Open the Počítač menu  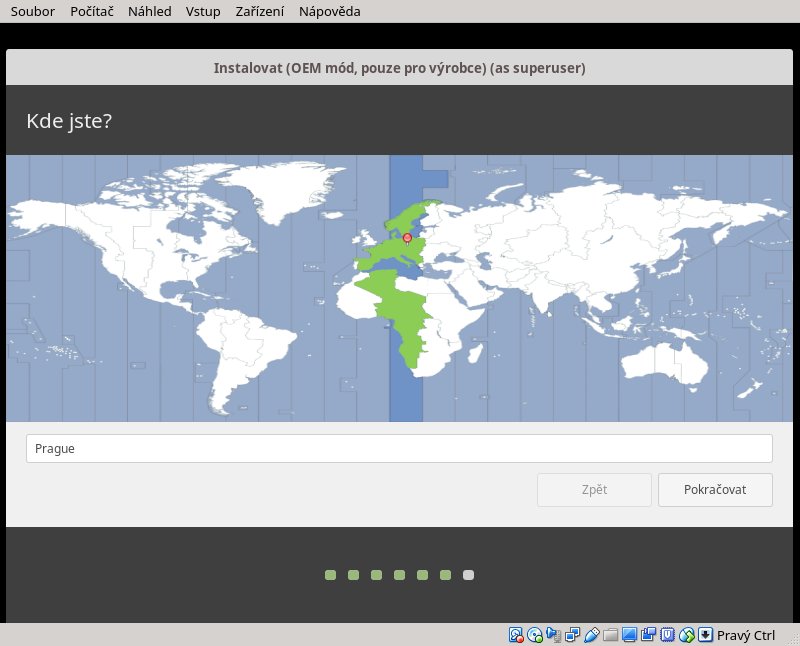(x=92, y=11)
